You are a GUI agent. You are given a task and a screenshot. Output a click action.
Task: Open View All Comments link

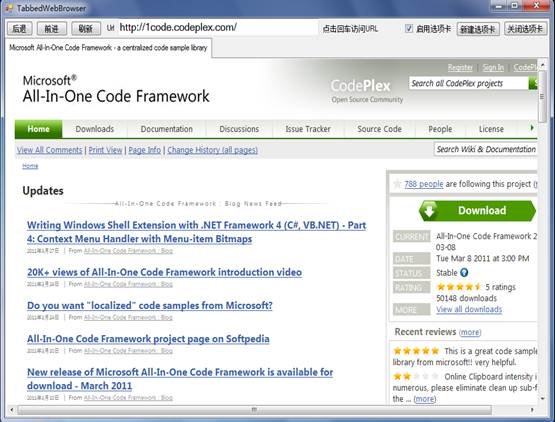pyautogui.click(x=50, y=150)
